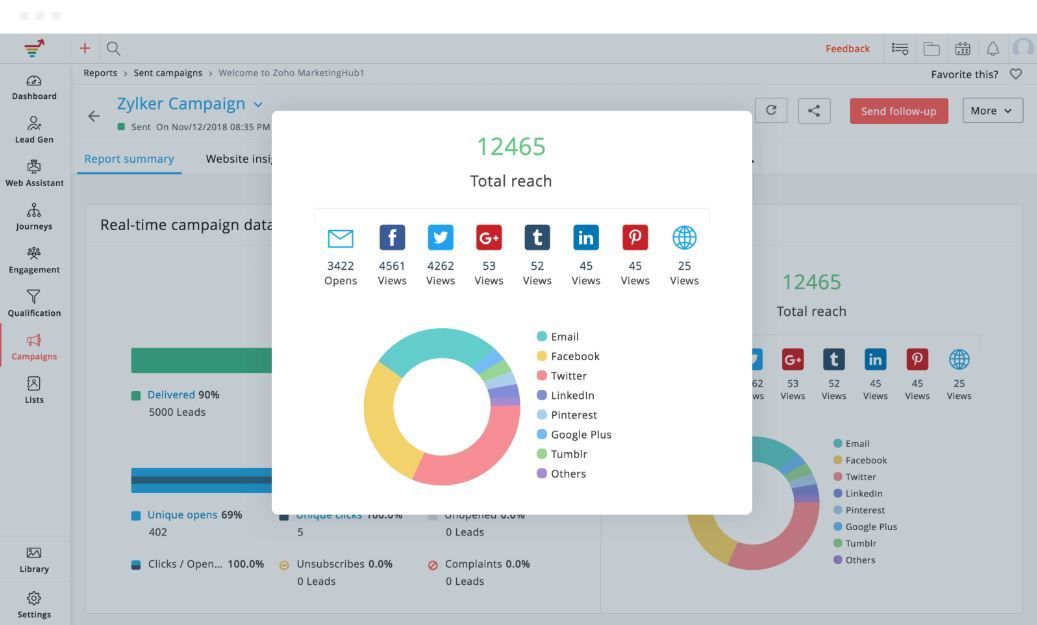
Task: Open the Feedback link
Action: [x=847, y=48]
